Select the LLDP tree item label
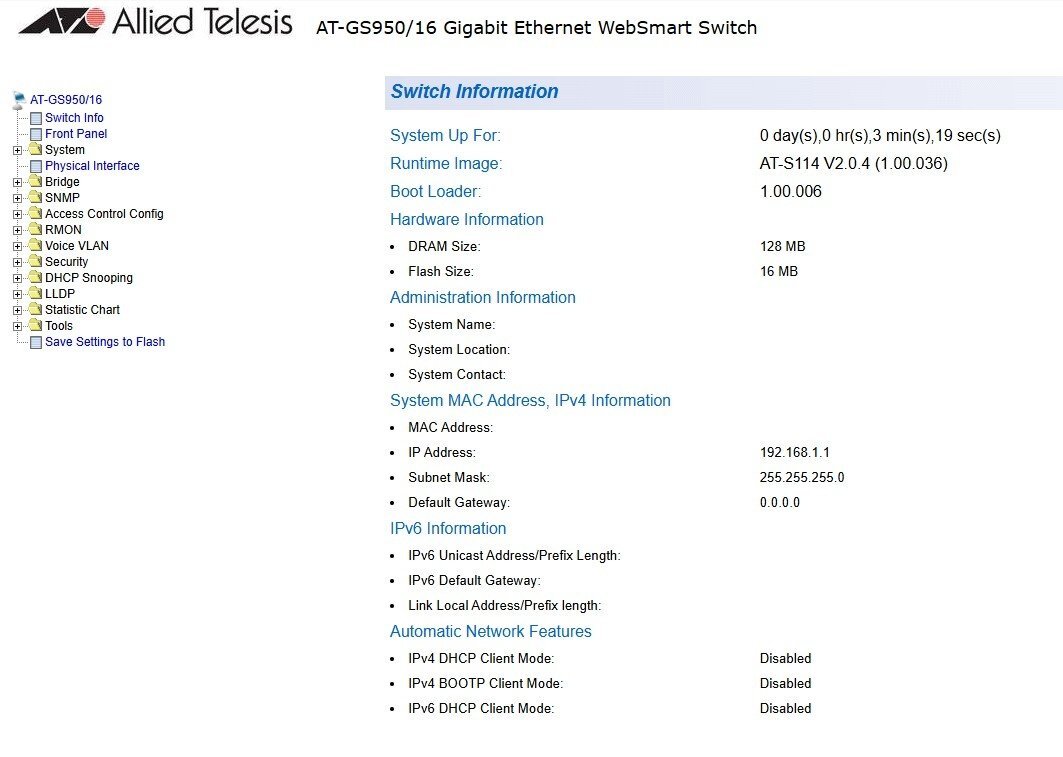This screenshot has width=1063, height=757. (60, 294)
